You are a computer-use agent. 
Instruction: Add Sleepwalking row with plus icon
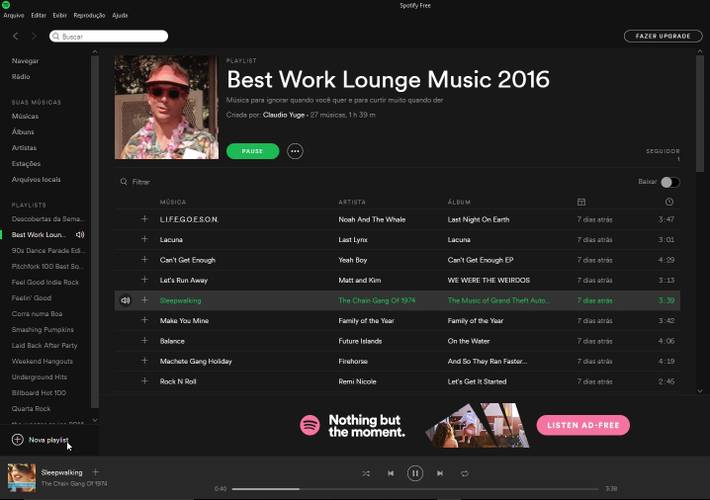pos(144,300)
